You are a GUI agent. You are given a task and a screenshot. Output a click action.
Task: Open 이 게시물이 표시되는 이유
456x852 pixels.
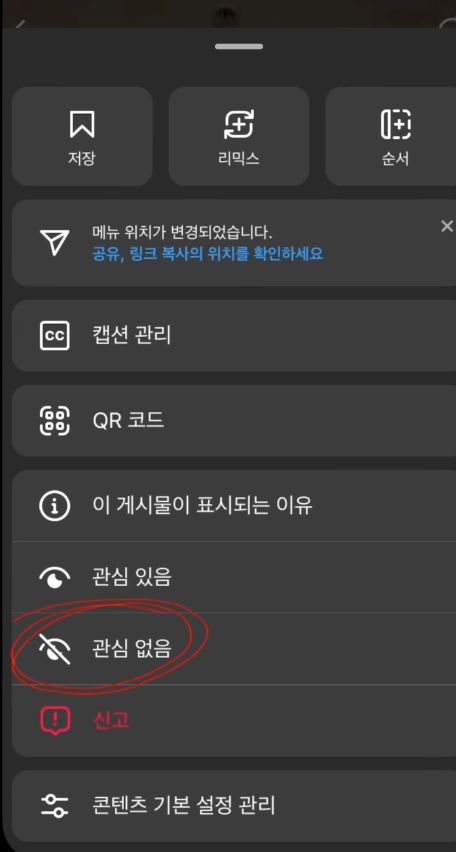click(x=234, y=506)
